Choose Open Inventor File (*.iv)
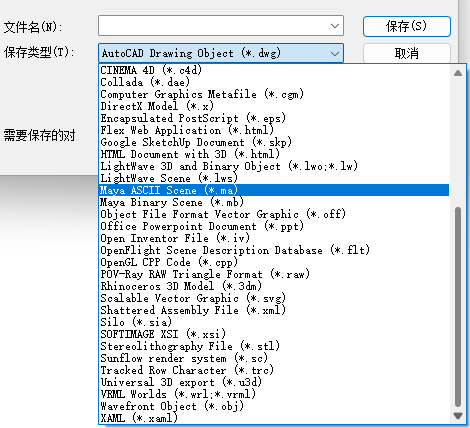The image size is (470, 428). (274, 238)
